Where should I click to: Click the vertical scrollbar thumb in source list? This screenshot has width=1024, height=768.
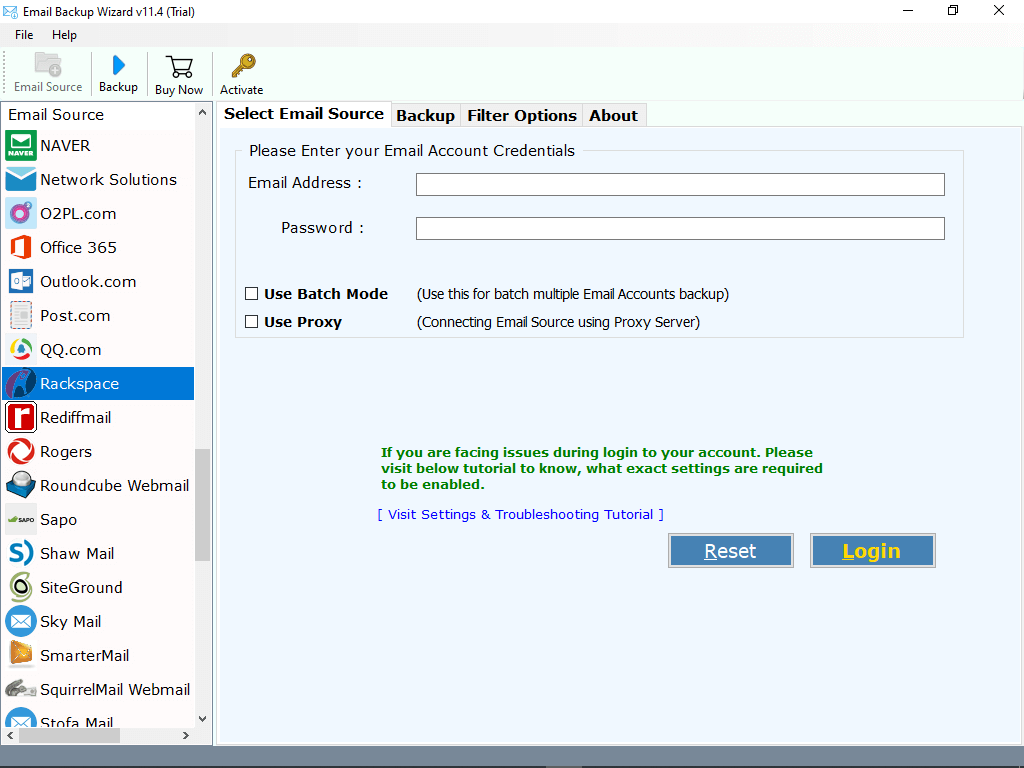click(202, 505)
